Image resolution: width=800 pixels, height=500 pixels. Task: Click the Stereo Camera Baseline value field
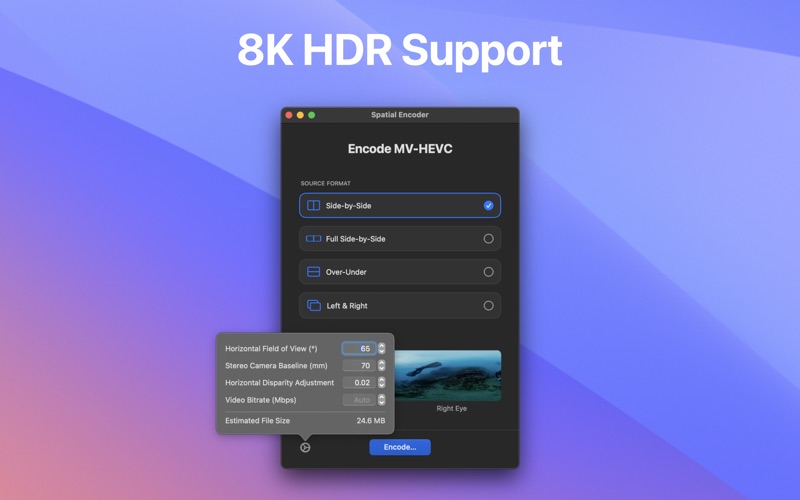(359, 365)
